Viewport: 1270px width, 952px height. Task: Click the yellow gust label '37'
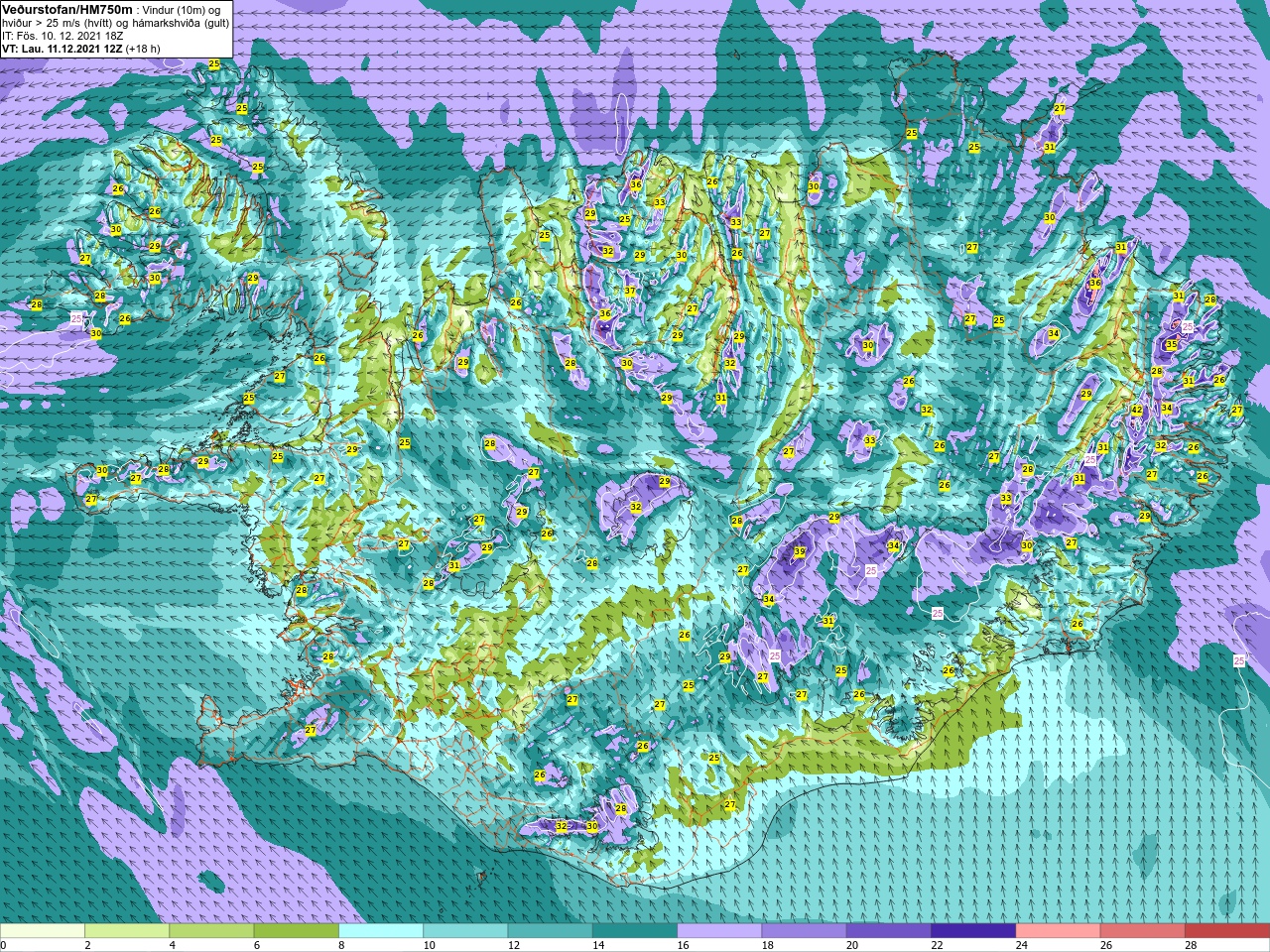click(630, 292)
